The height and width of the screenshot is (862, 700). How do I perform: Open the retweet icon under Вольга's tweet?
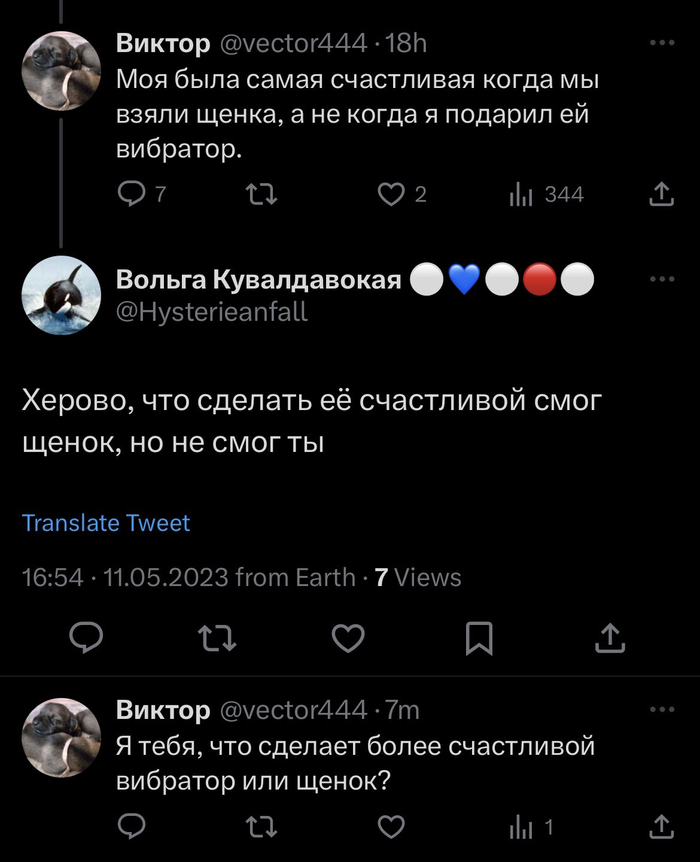tap(217, 637)
